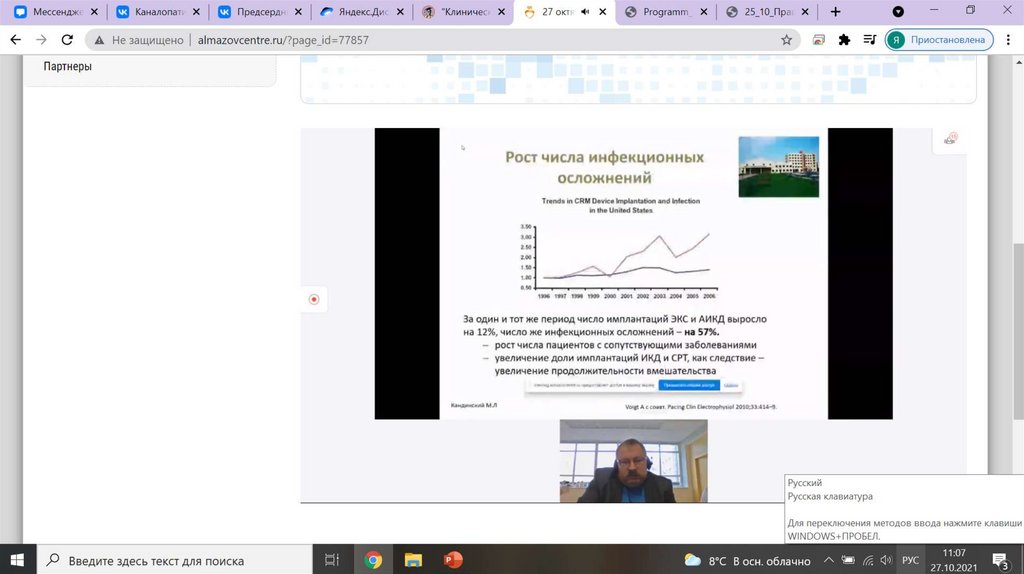Click the Партнеры sidebar link

coord(68,66)
